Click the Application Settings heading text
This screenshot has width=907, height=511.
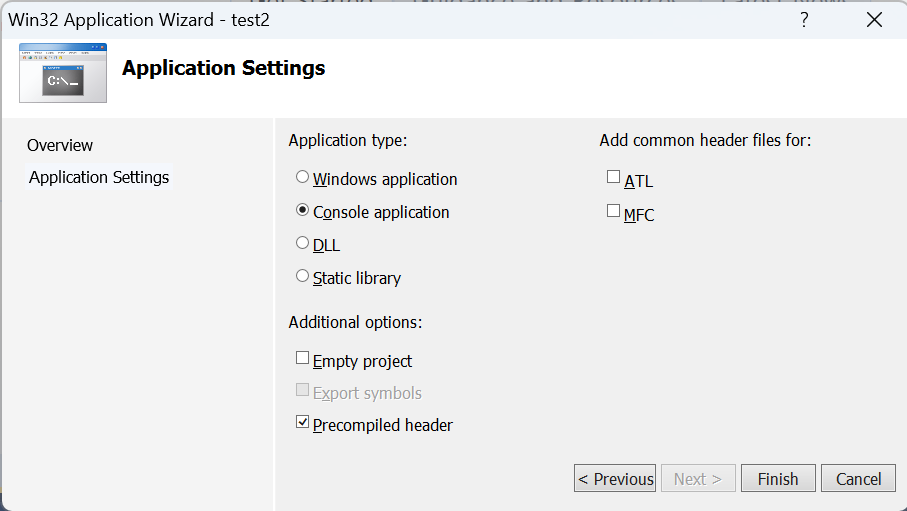point(223,68)
